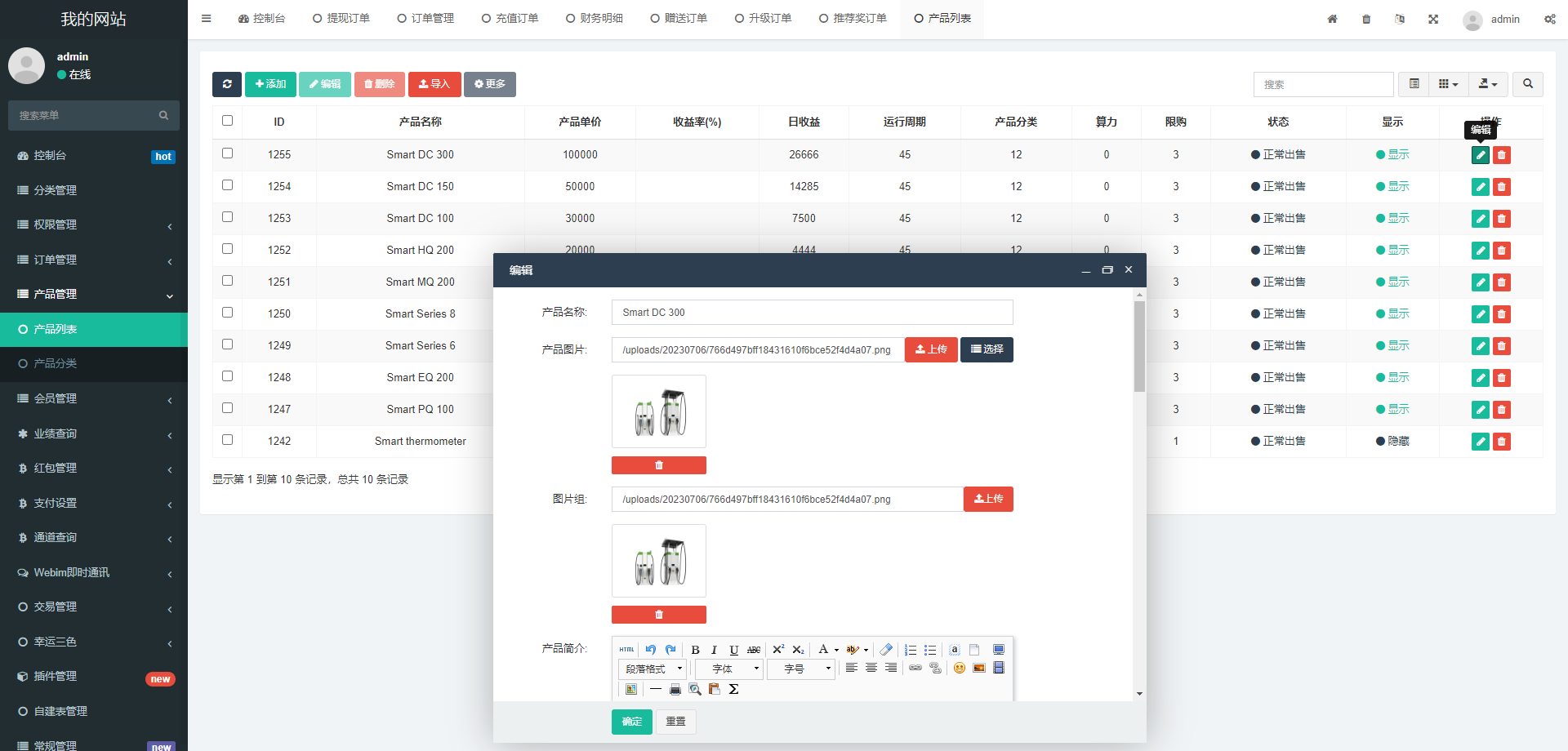Click the print icon in the editor

(x=675, y=690)
